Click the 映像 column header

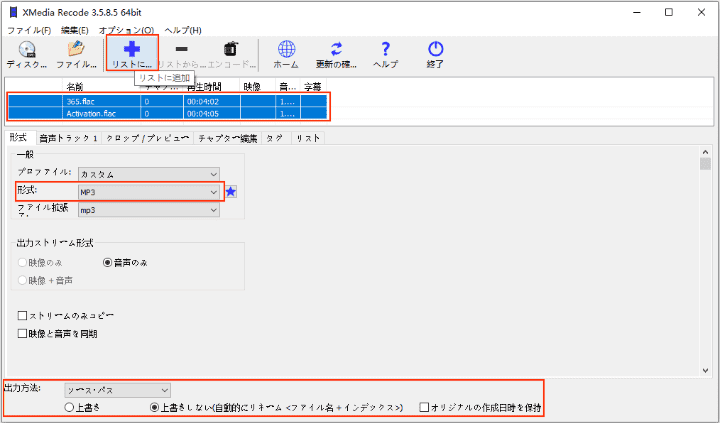point(258,86)
